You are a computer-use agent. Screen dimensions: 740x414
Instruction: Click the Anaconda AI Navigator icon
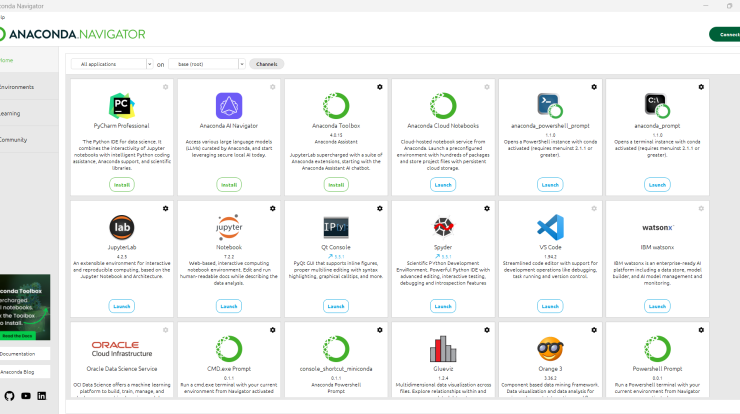pos(229,105)
